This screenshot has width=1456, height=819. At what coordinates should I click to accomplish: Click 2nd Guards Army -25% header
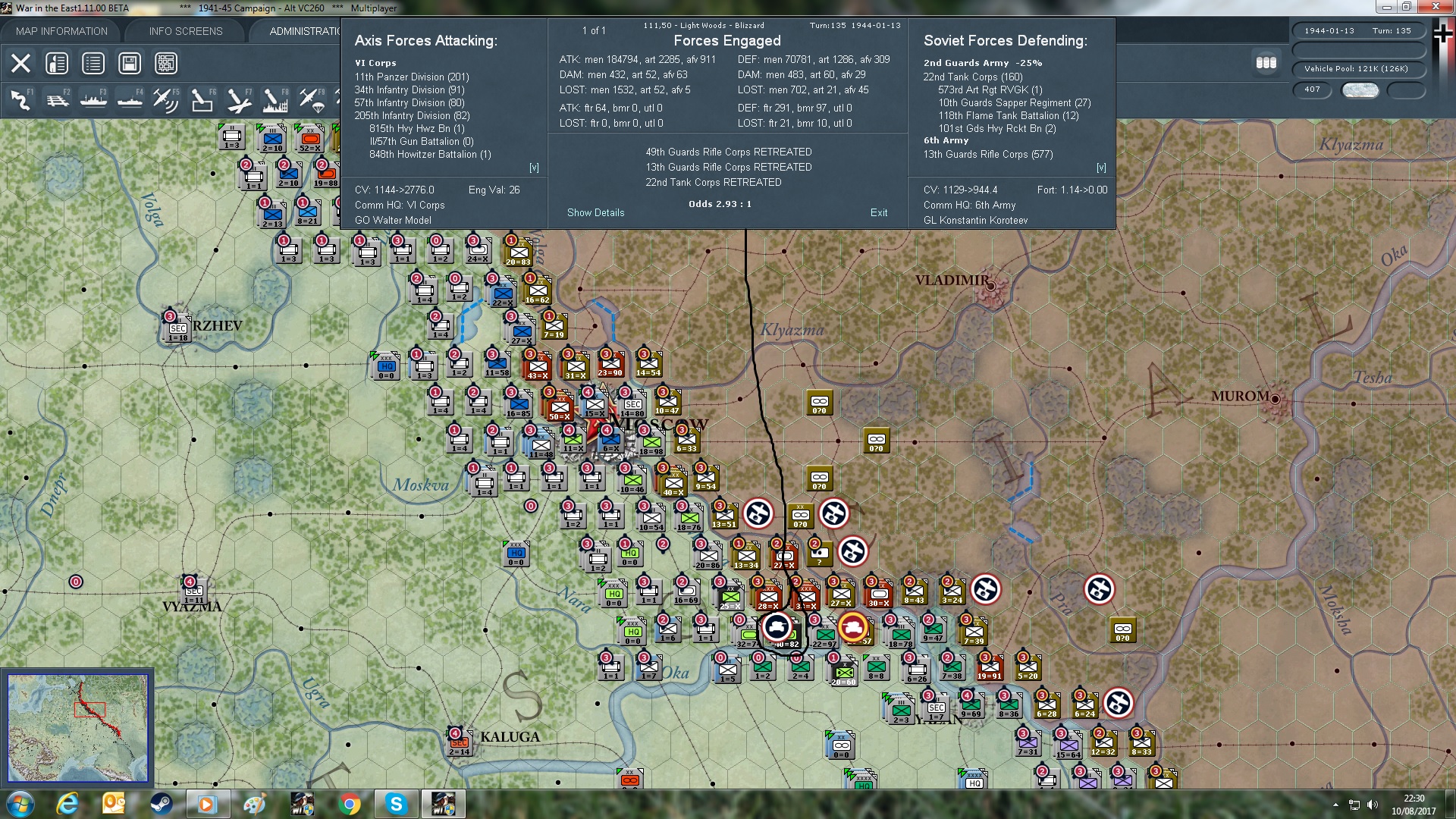point(983,63)
